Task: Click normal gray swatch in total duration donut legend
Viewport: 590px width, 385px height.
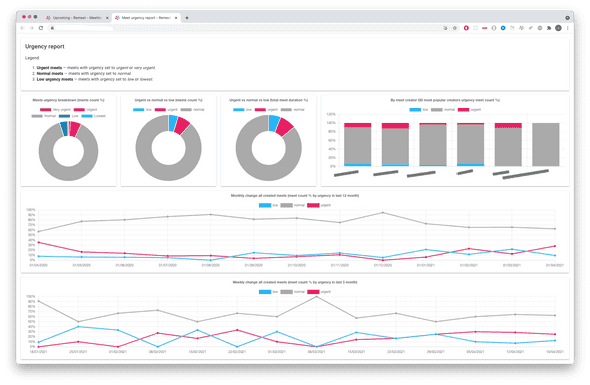Action: coord(286,110)
